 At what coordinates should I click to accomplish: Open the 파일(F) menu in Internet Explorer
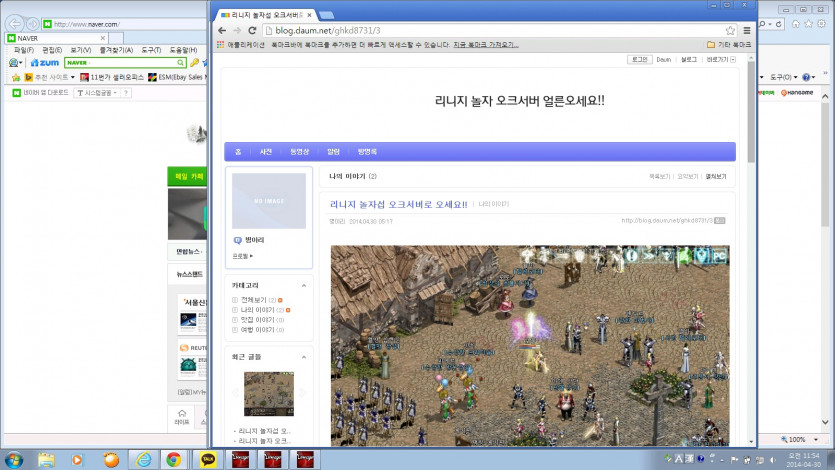23,50
